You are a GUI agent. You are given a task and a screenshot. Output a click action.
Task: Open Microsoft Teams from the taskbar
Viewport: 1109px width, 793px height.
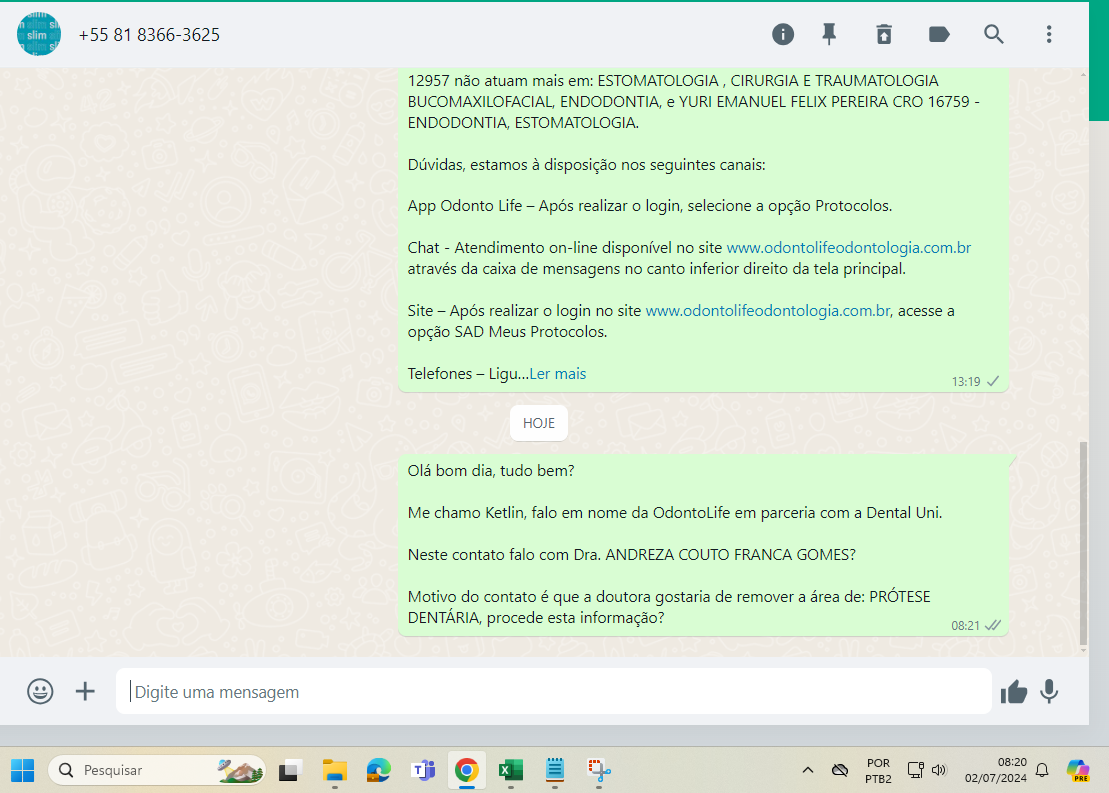423,770
